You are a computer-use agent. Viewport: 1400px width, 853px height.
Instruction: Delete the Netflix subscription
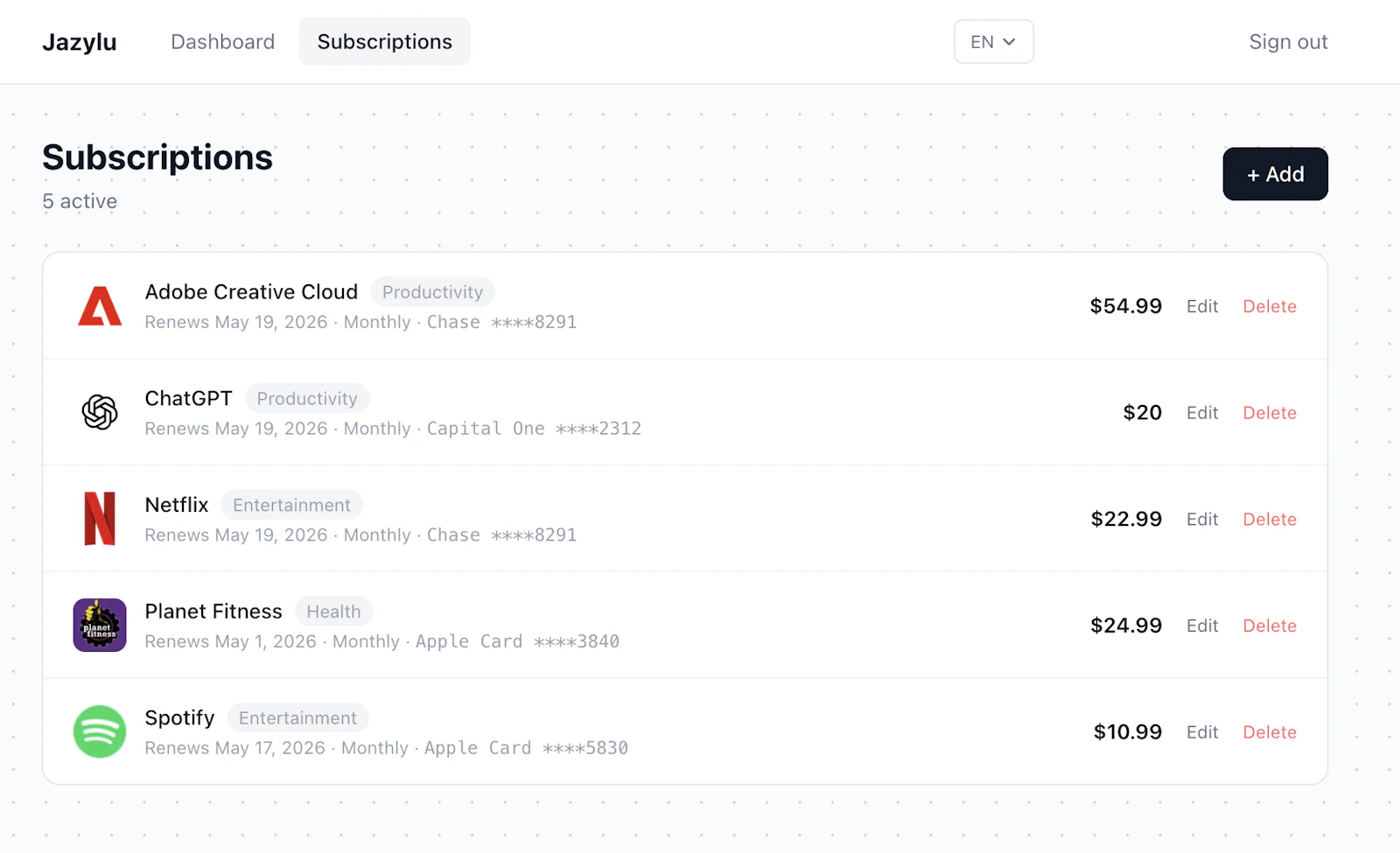click(1270, 520)
